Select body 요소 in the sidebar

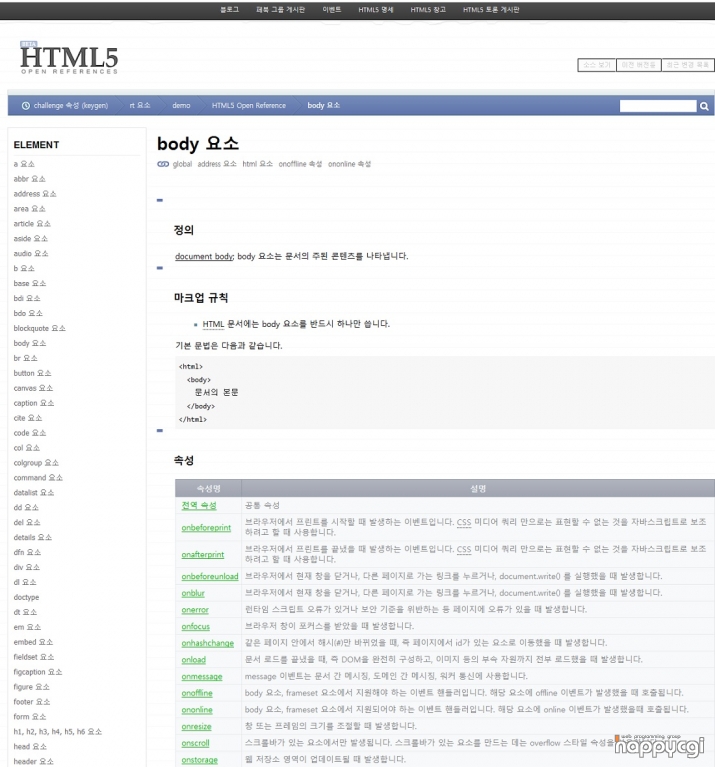click(29, 343)
